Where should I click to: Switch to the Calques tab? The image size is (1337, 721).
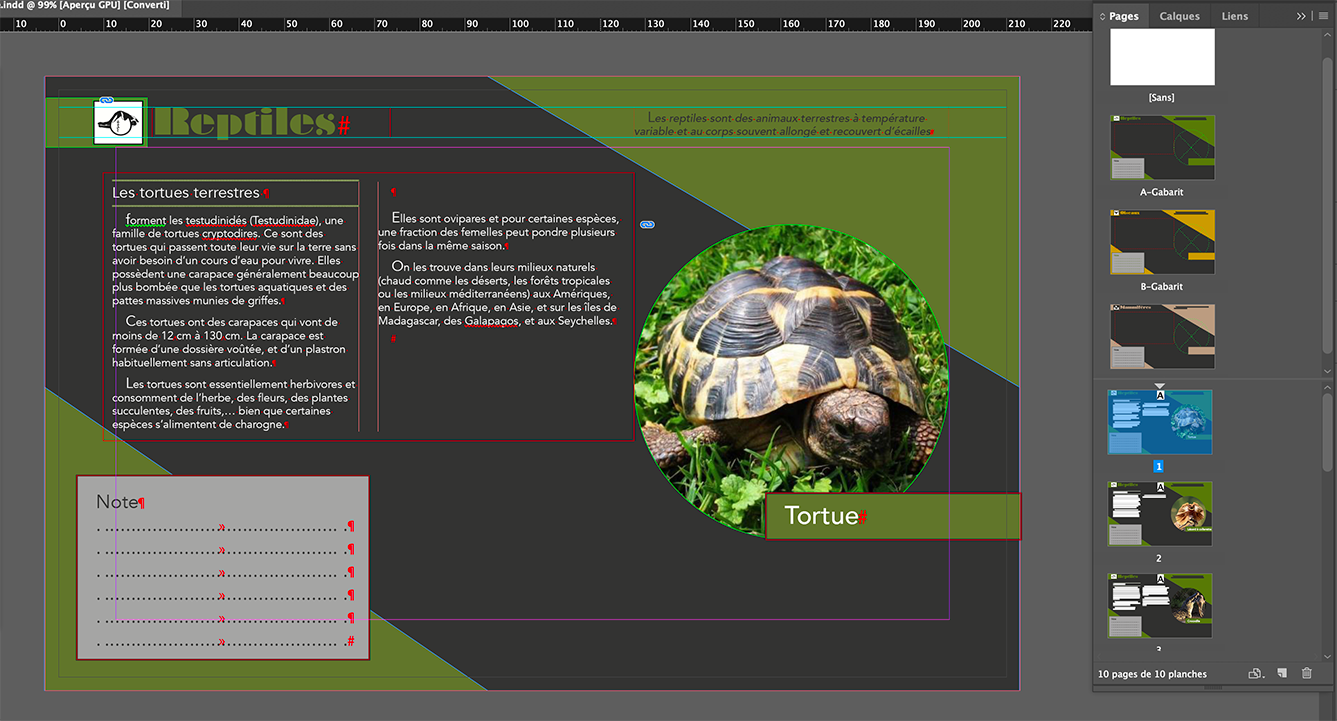point(1179,16)
